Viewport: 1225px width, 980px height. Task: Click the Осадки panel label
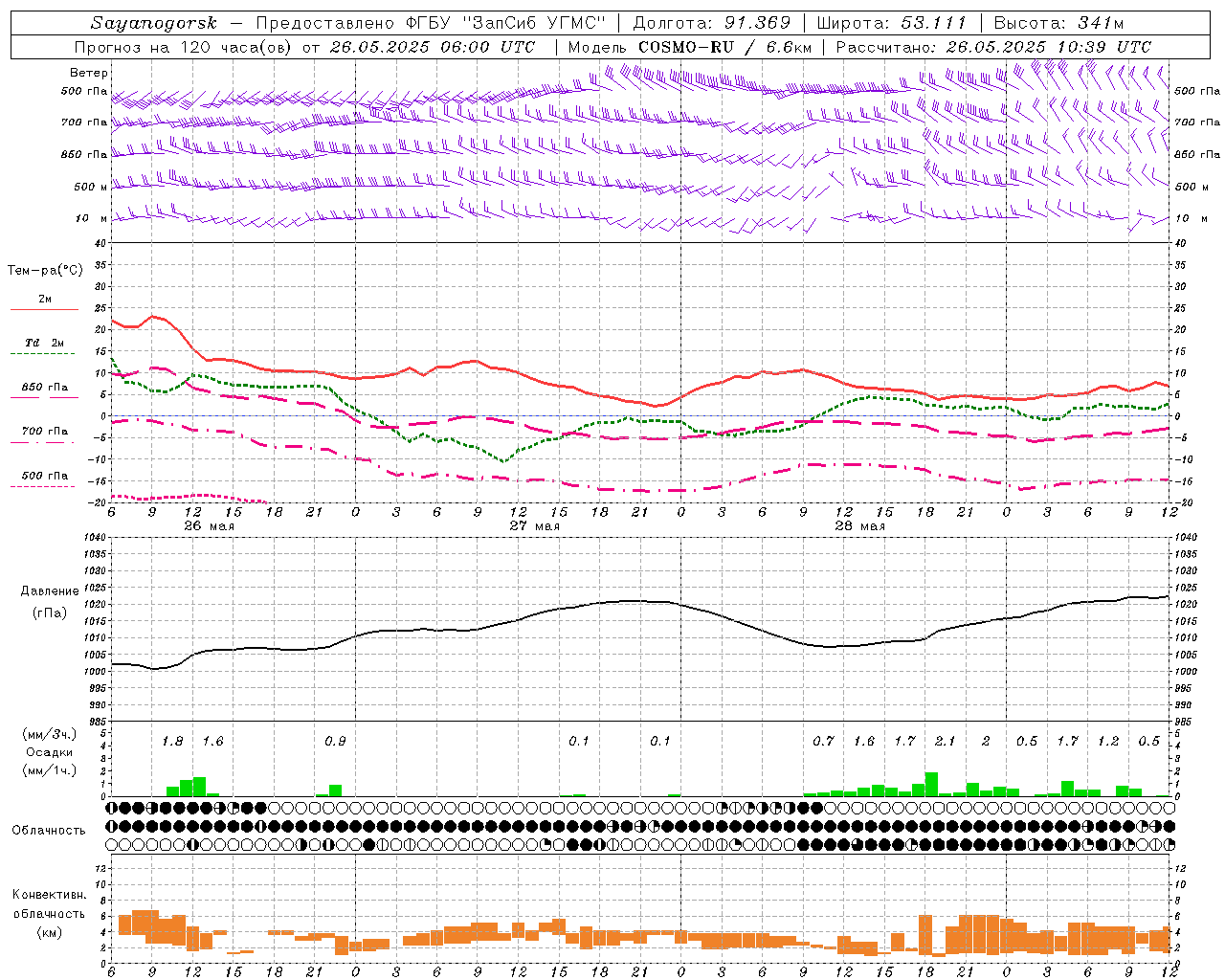coord(48,752)
